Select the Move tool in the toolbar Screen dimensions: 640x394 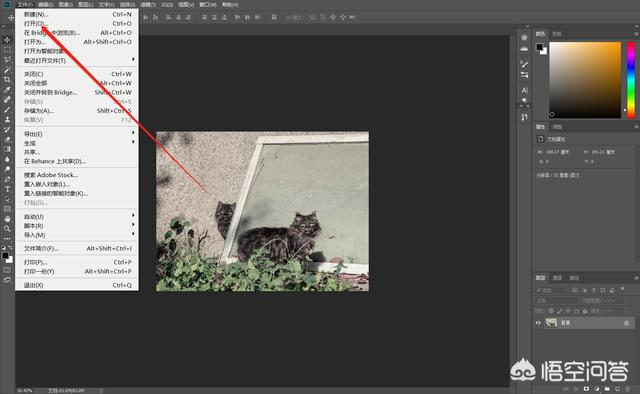pos(7,40)
